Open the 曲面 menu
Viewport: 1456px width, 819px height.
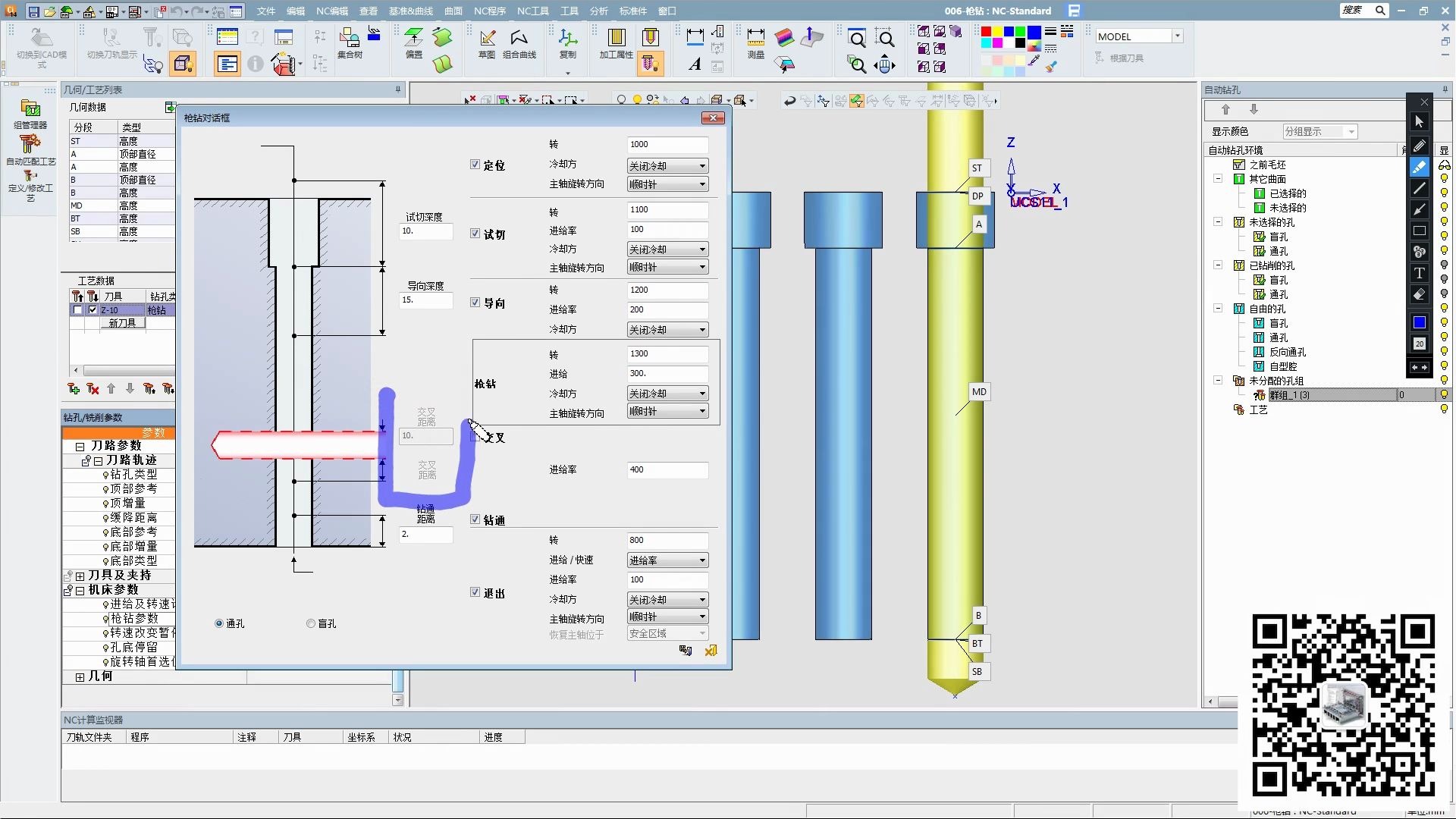point(453,11)
